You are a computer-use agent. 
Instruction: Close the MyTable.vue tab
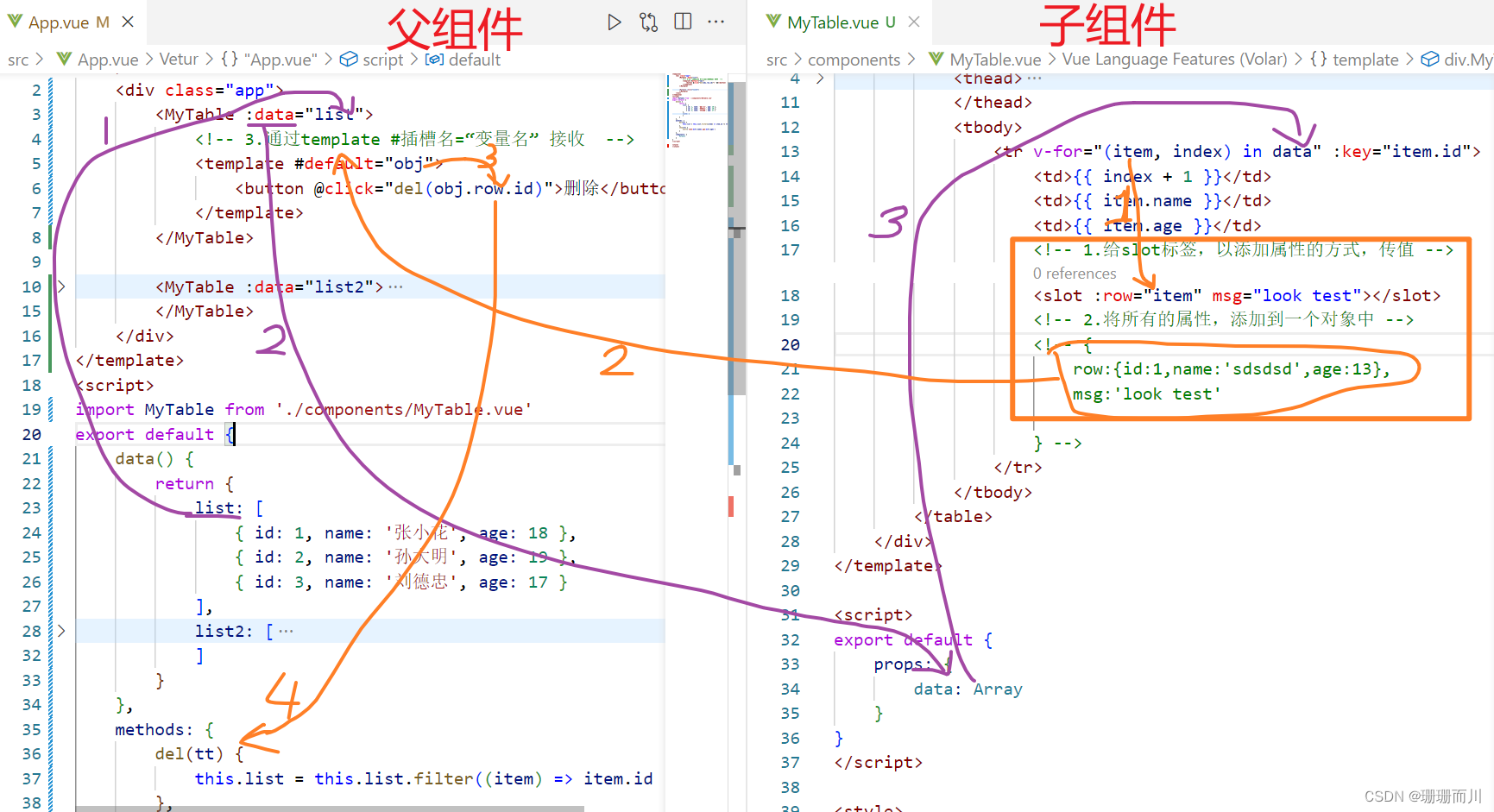(x=914, y=22)
